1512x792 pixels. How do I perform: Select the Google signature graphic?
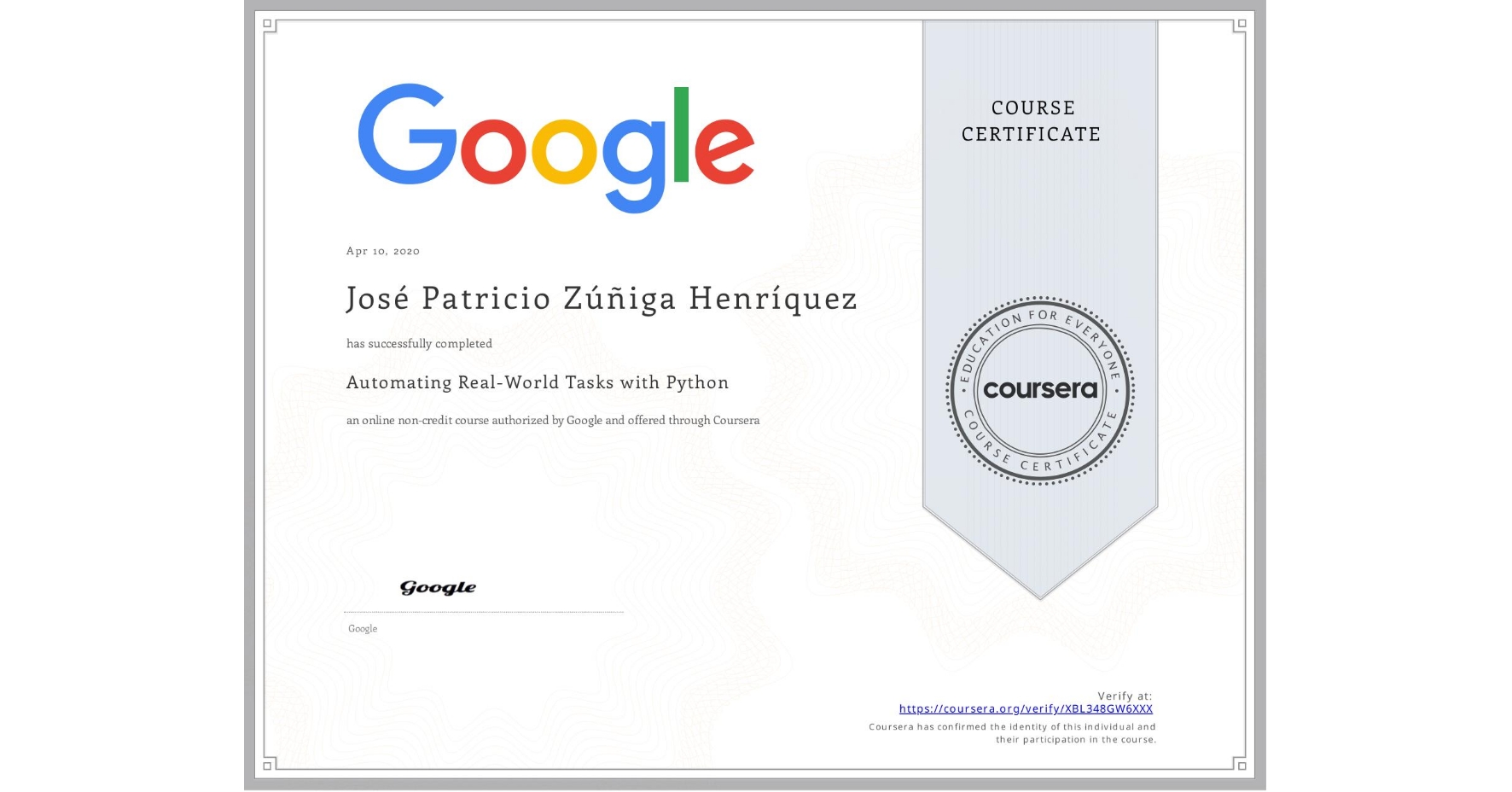pos(439,587)
